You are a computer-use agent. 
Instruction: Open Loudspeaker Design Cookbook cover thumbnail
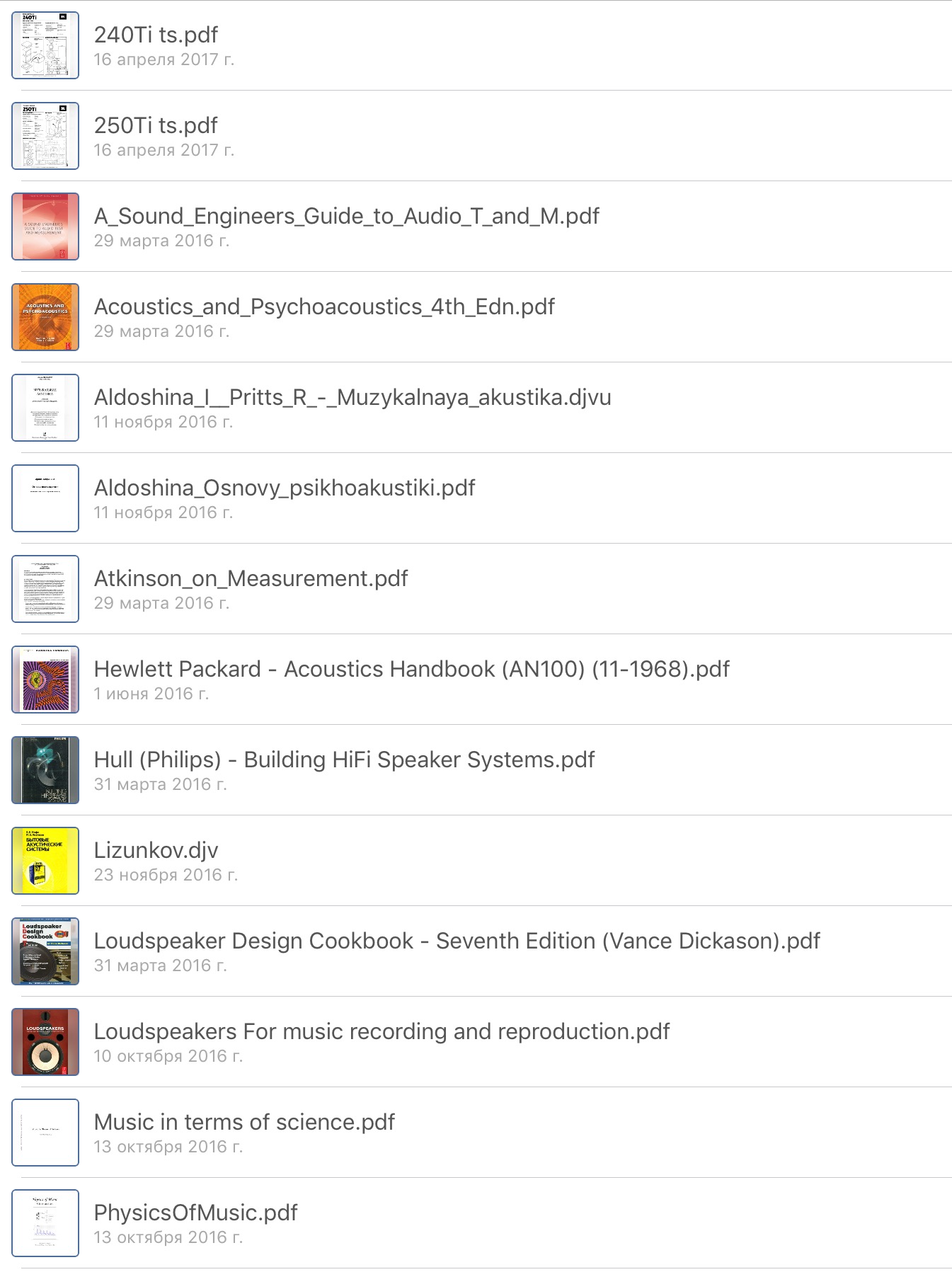click(45, 951)
